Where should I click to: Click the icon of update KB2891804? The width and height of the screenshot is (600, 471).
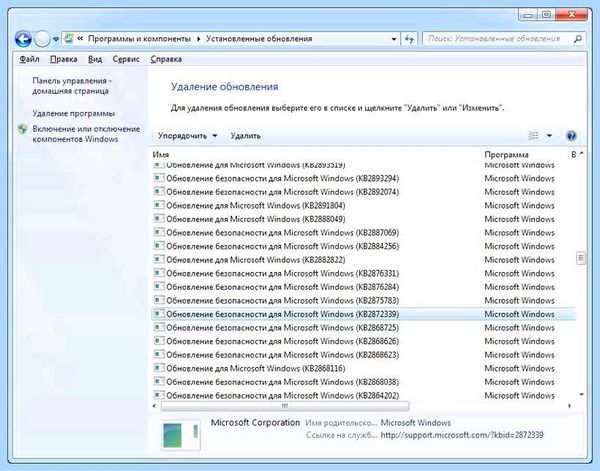(159, 205)
